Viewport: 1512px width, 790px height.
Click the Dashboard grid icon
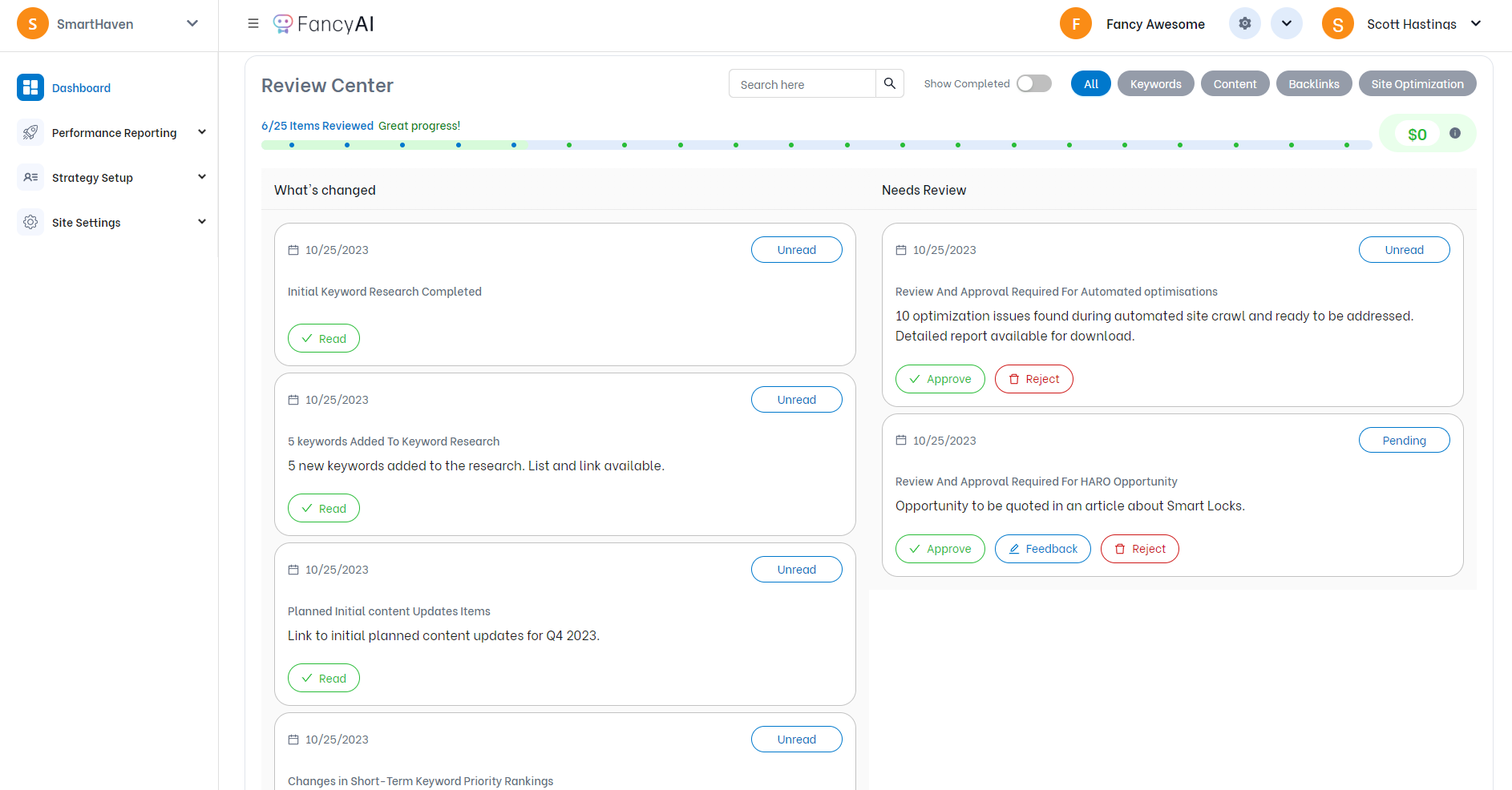coord(30,88)
